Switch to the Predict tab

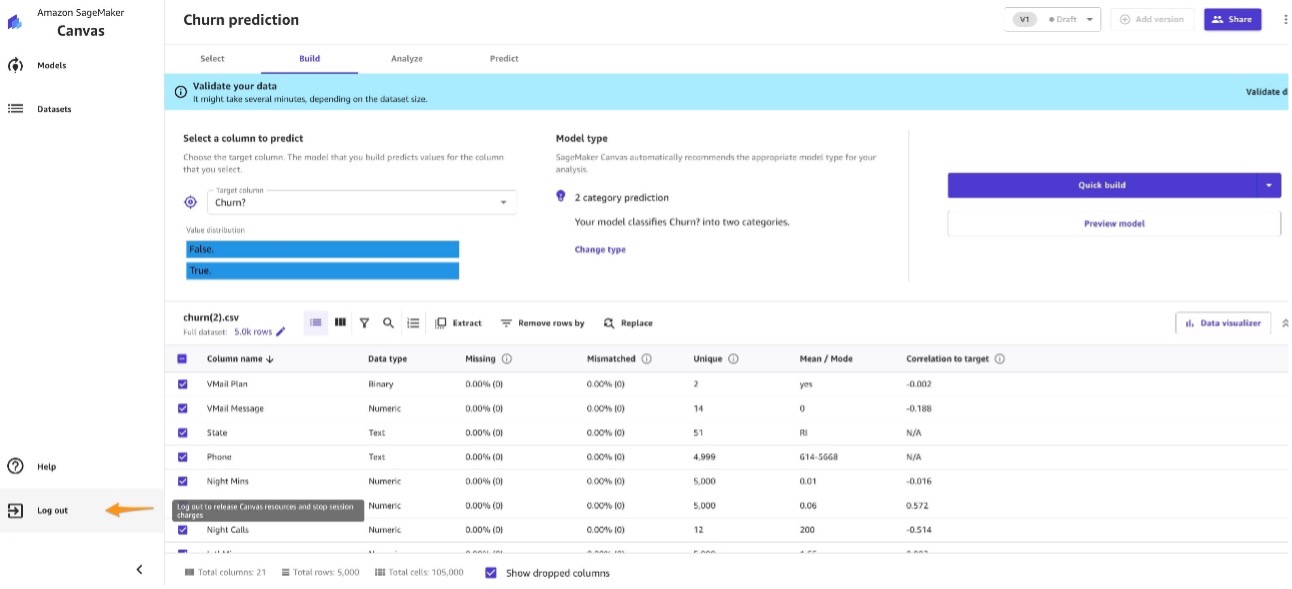(x=504, y=59)
